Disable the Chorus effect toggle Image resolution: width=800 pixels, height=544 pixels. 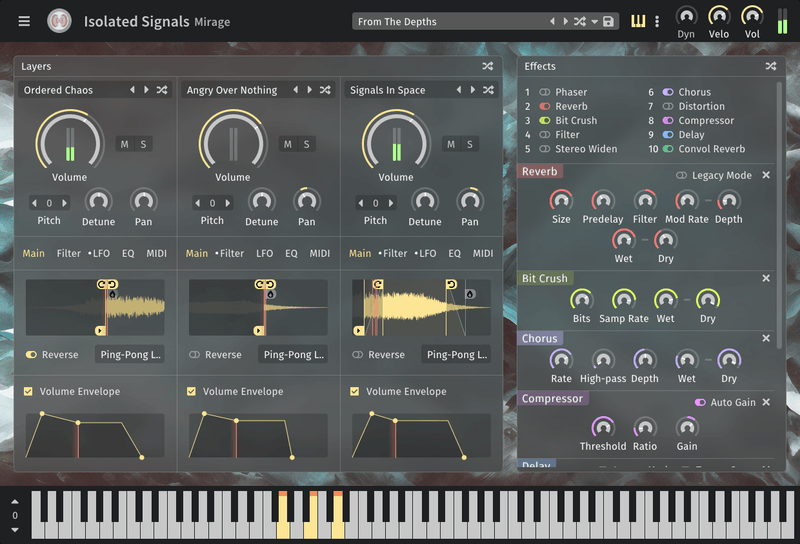[x=668, y=92]
